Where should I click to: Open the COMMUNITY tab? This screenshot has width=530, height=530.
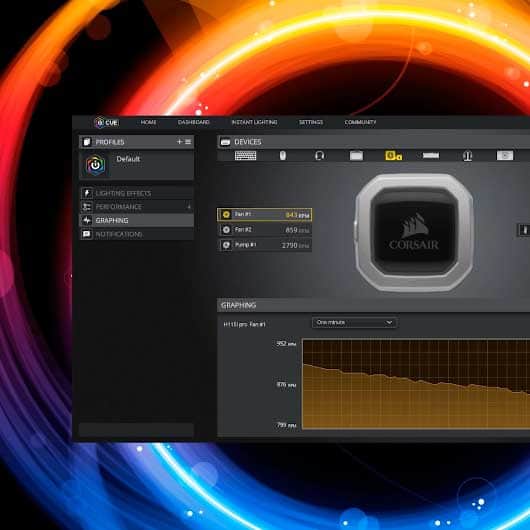[x=360, y=122]
